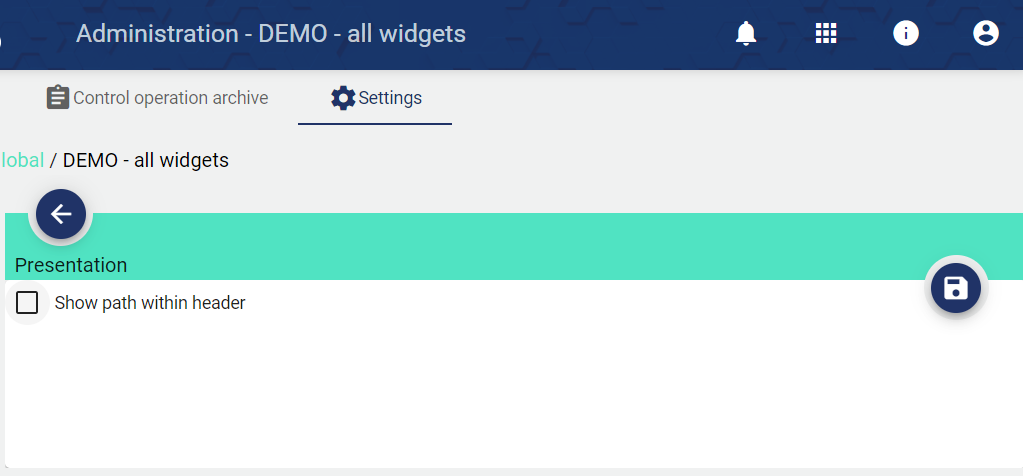
Task: Select the Settings tab label
Action: [390, 98]
